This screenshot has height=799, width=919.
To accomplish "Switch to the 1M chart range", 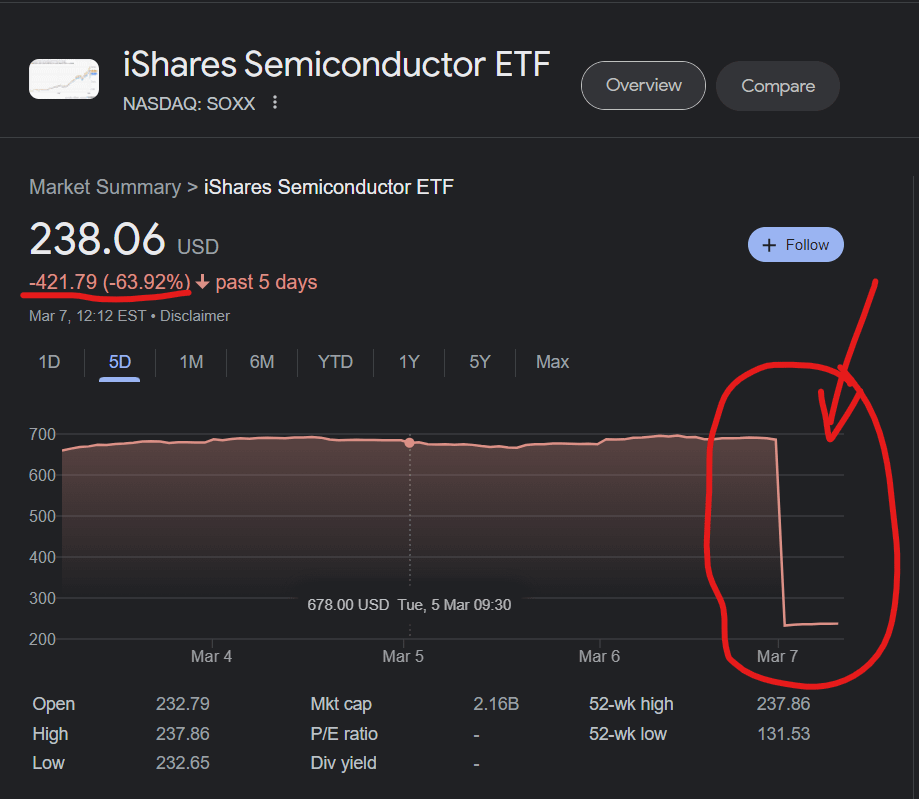I will click(x=191, y=362).
